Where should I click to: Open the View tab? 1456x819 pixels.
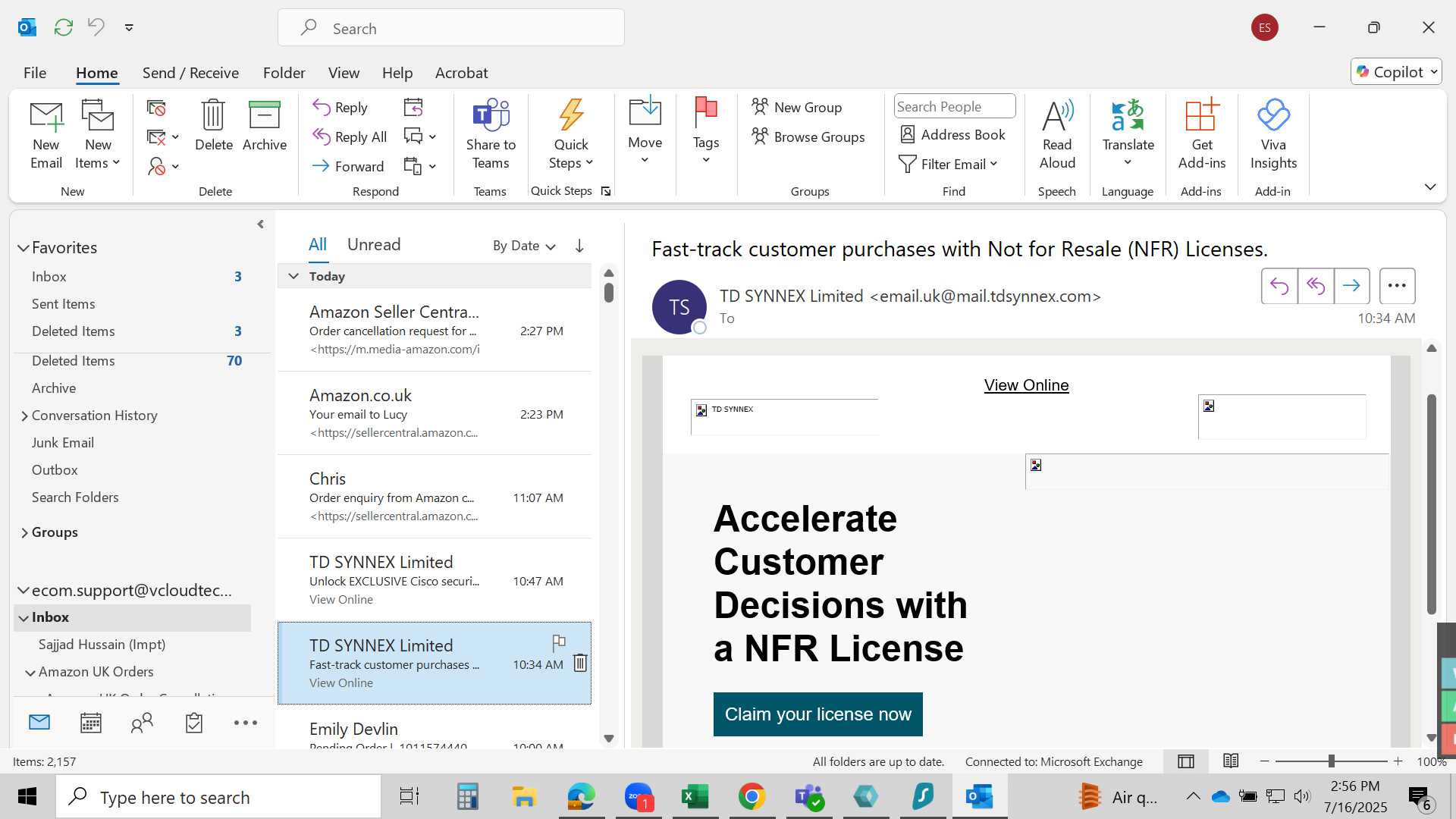tap(344, 73)
